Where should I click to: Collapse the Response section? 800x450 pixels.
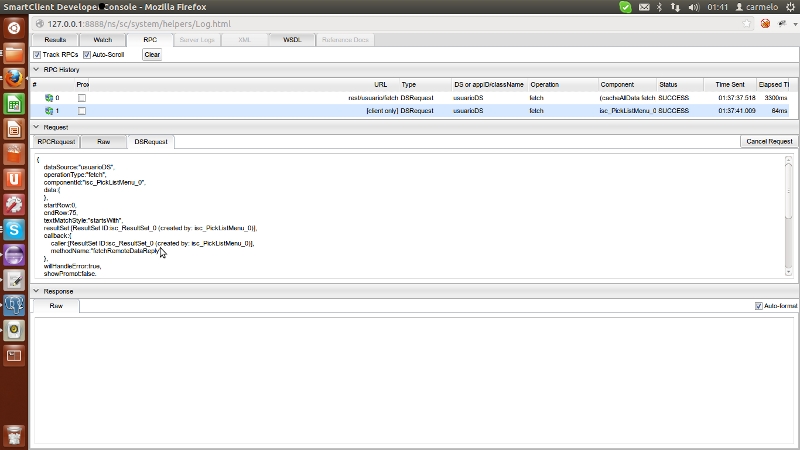37,291
